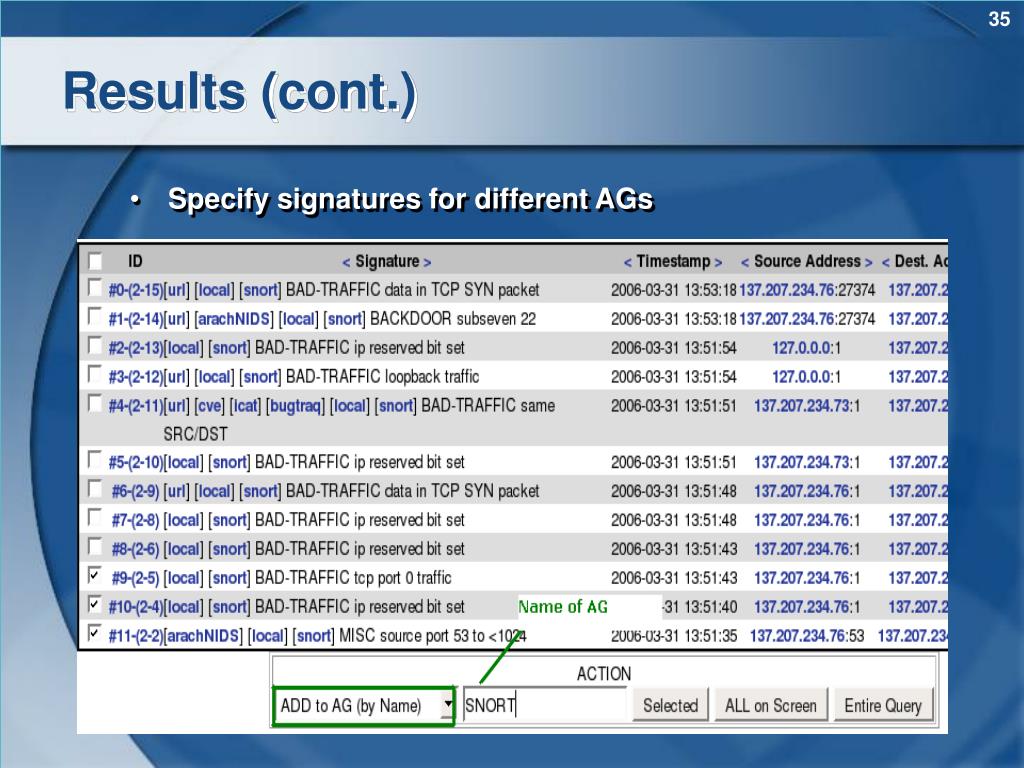Click the Entire Query button
1024x768 pixels.
pos(883,706)
